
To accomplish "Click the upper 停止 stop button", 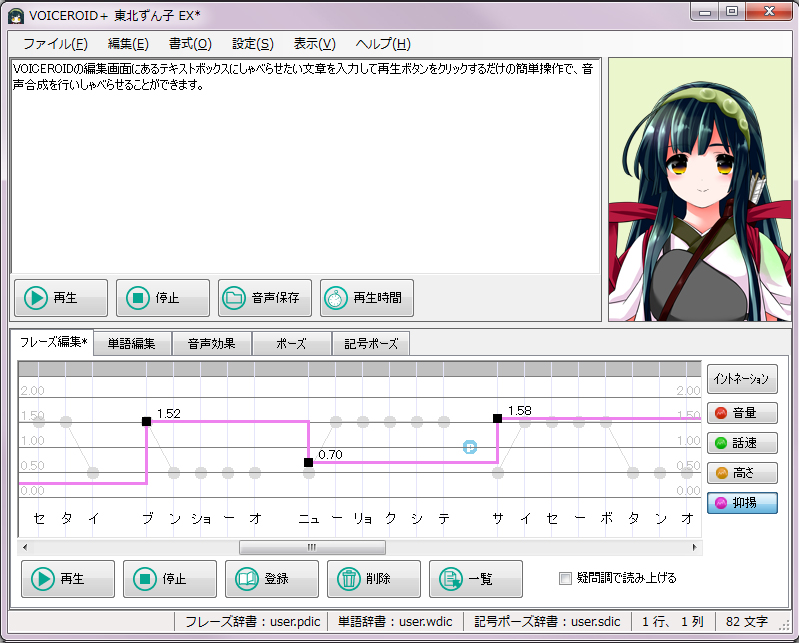I will (163, 298).
